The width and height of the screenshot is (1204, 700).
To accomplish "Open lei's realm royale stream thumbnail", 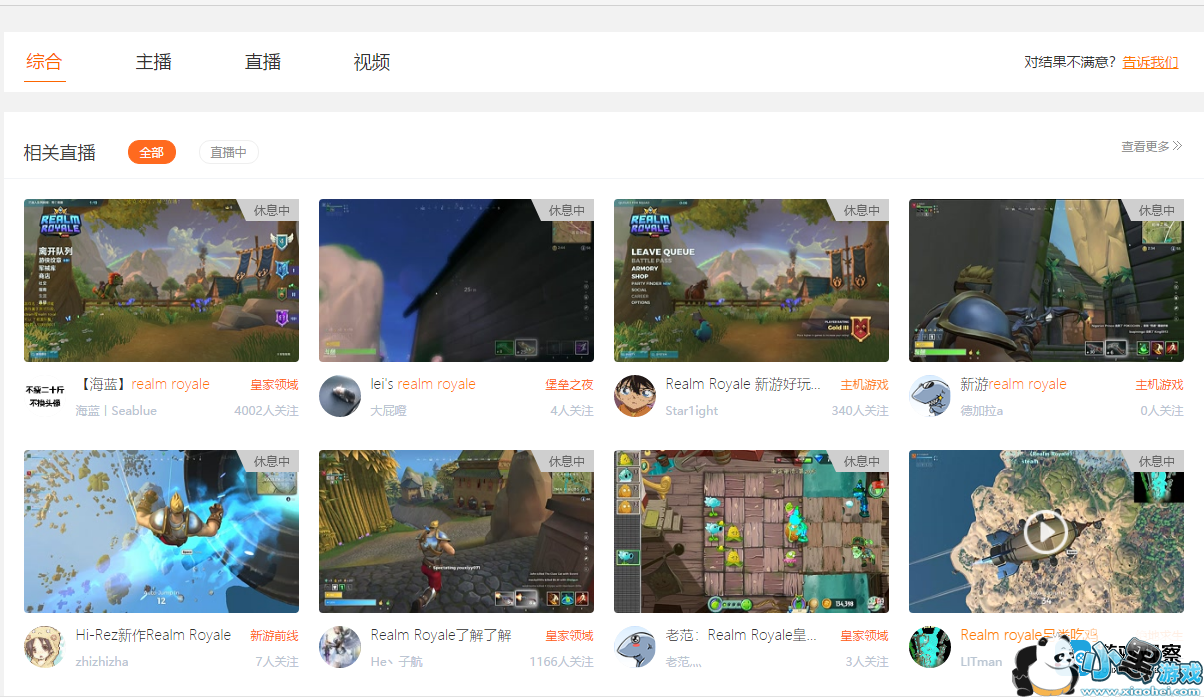I will (x=456, y=280).
